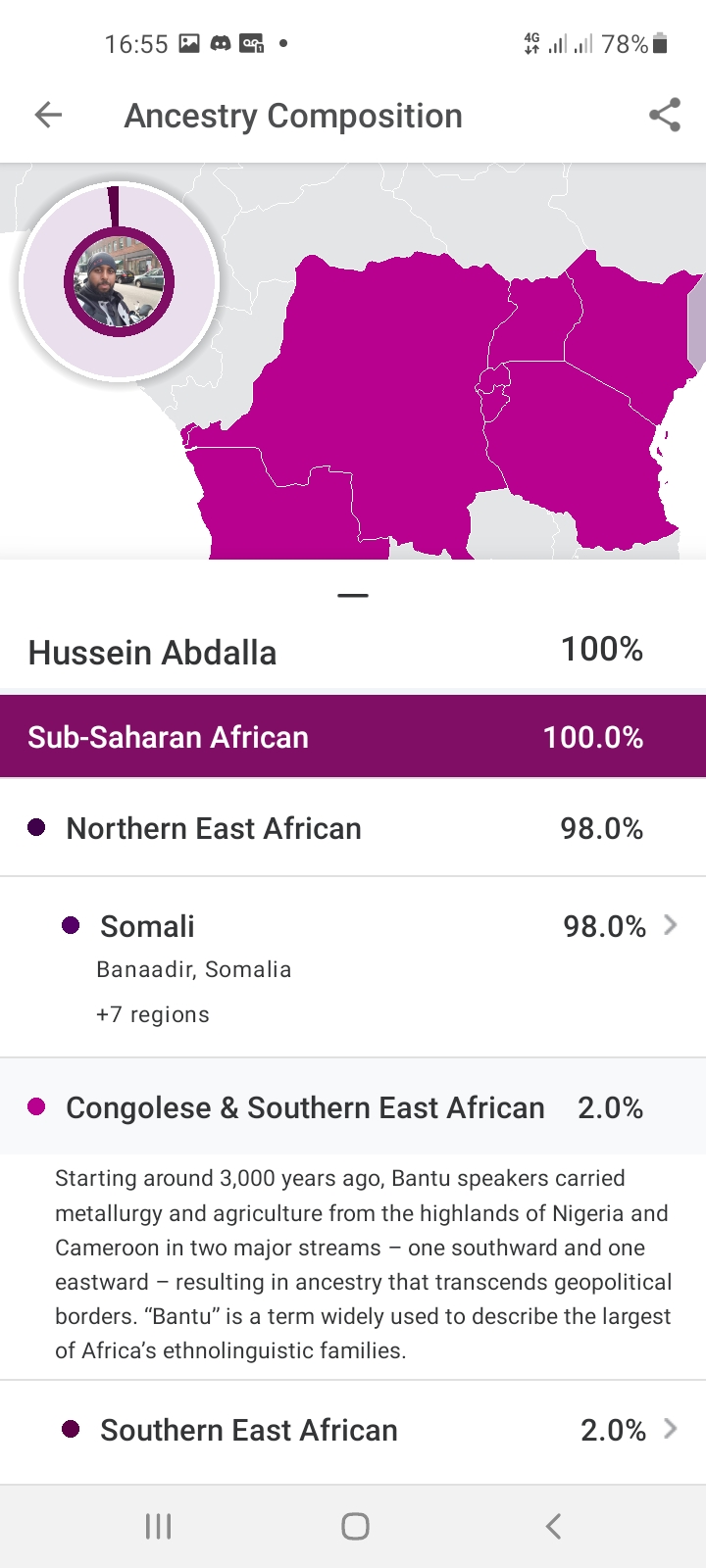Tap the share icon

click(664, 116)
